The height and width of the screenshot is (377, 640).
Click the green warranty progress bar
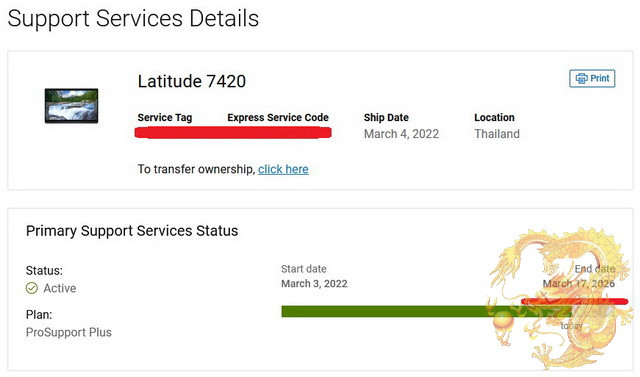[426, 311]
